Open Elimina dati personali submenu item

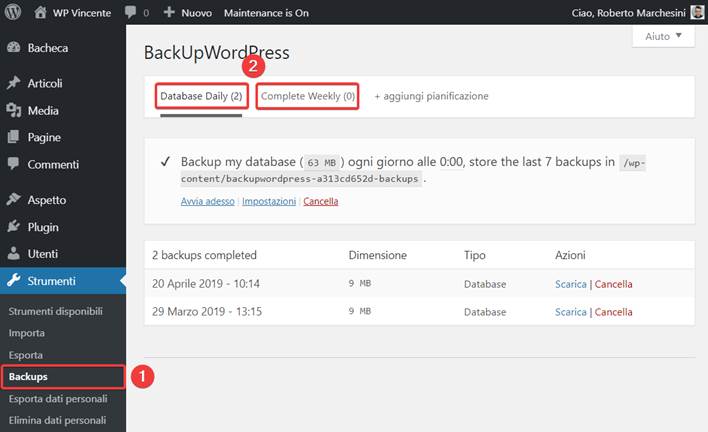tap(57, 420)
